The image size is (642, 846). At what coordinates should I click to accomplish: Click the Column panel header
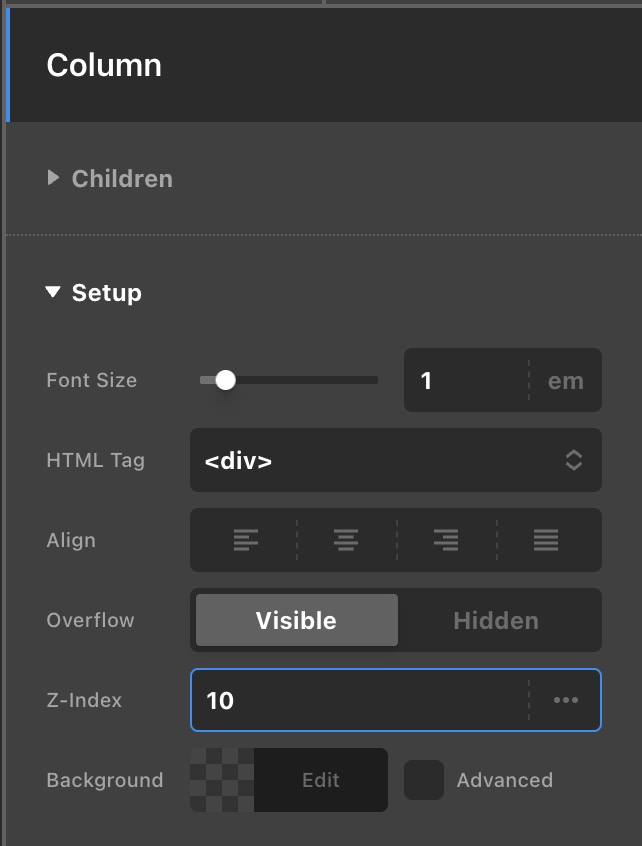pos(104,65)
